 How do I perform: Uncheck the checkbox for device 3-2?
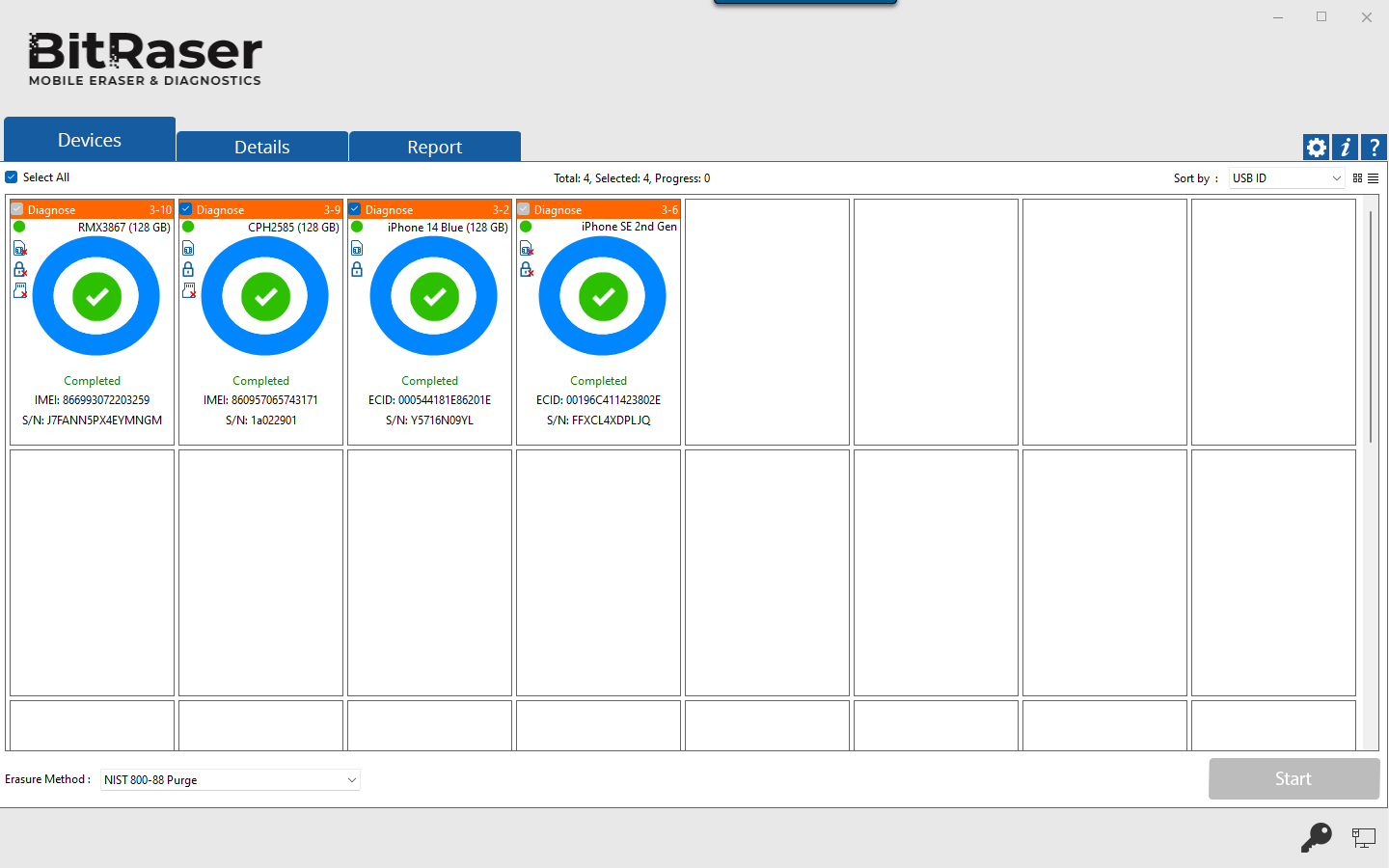[x=355, y=209]
